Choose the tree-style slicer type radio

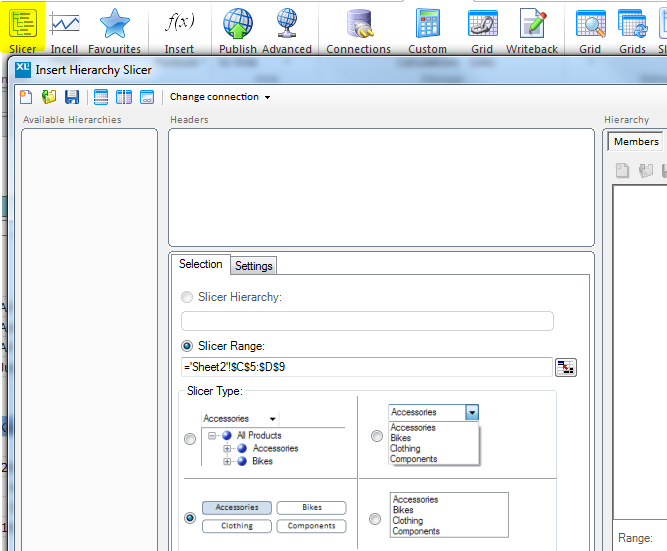pyautogui.click(x=190, y=438)
